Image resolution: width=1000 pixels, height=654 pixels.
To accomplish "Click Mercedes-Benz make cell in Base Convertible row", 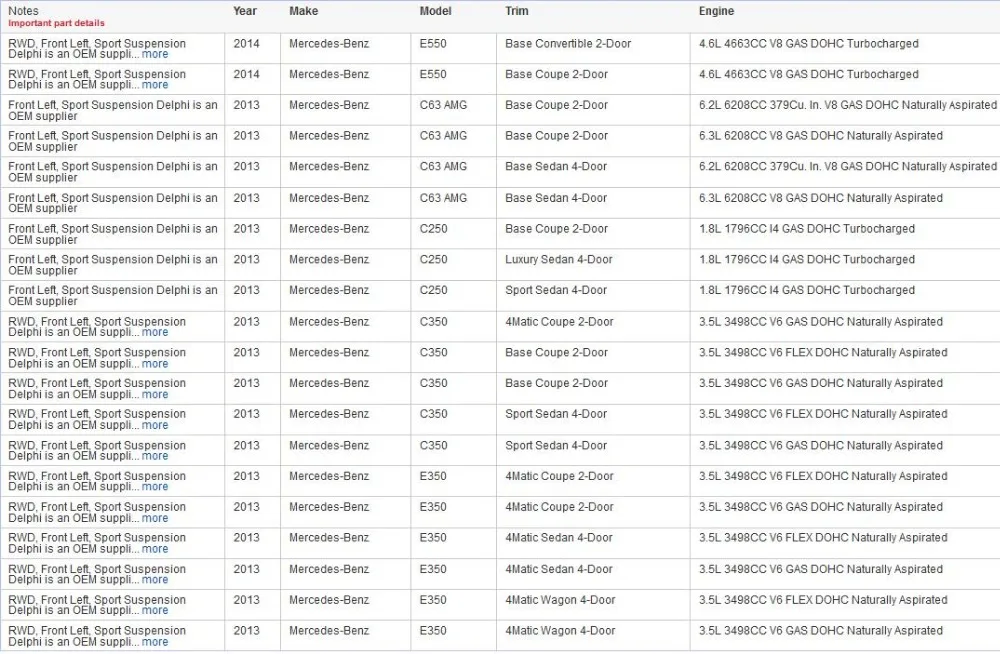I will click(329, 43).
